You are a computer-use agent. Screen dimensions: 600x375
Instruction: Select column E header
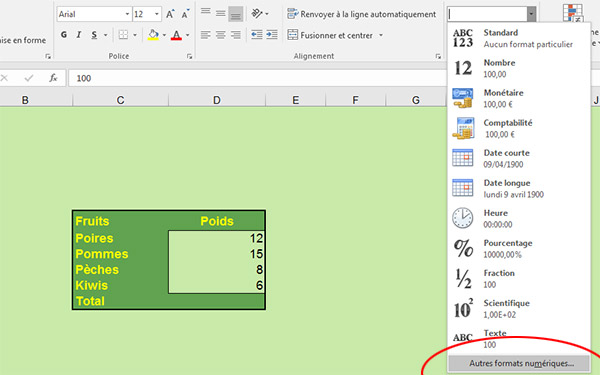pos(295,100)
